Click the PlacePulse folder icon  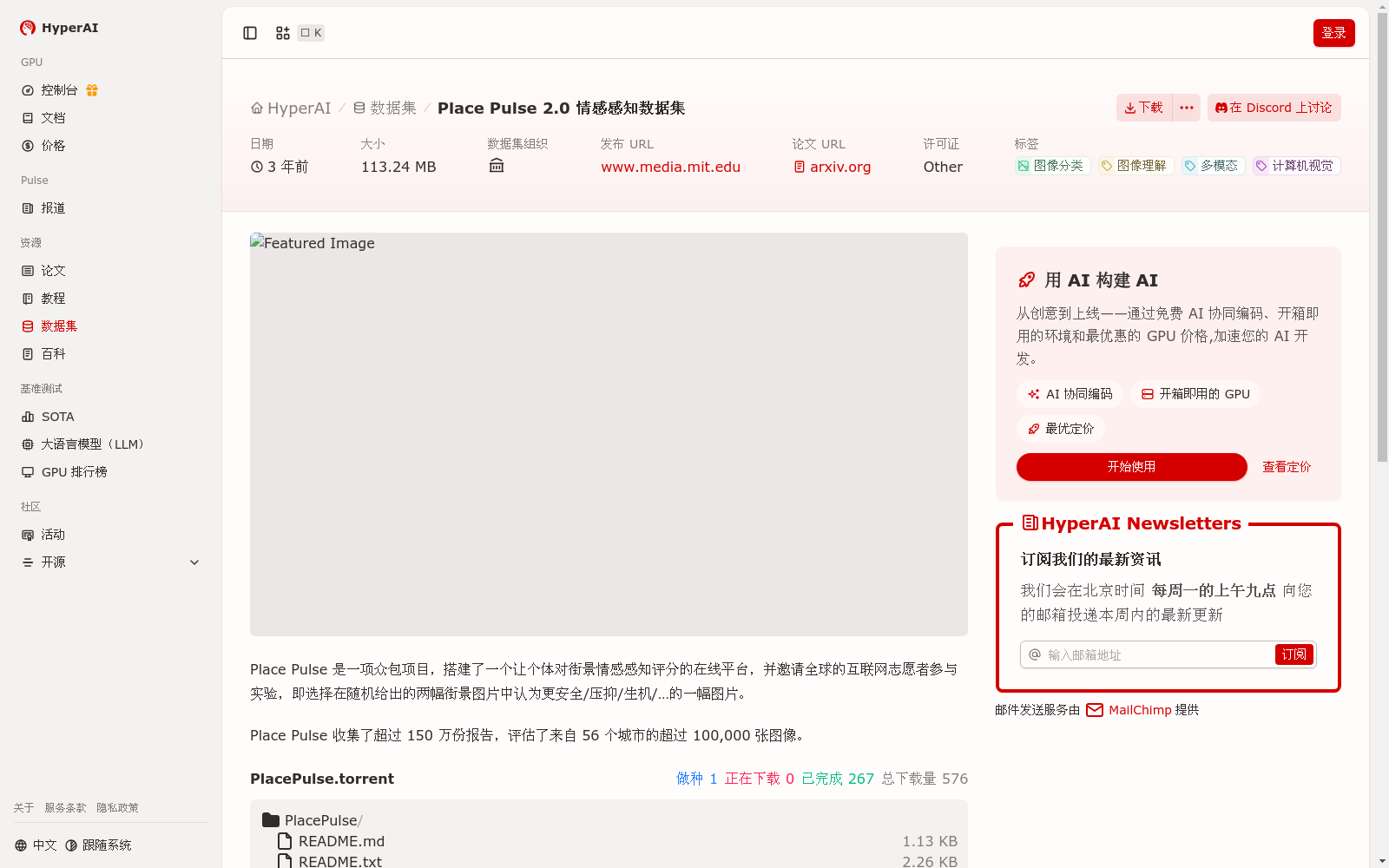271,820
